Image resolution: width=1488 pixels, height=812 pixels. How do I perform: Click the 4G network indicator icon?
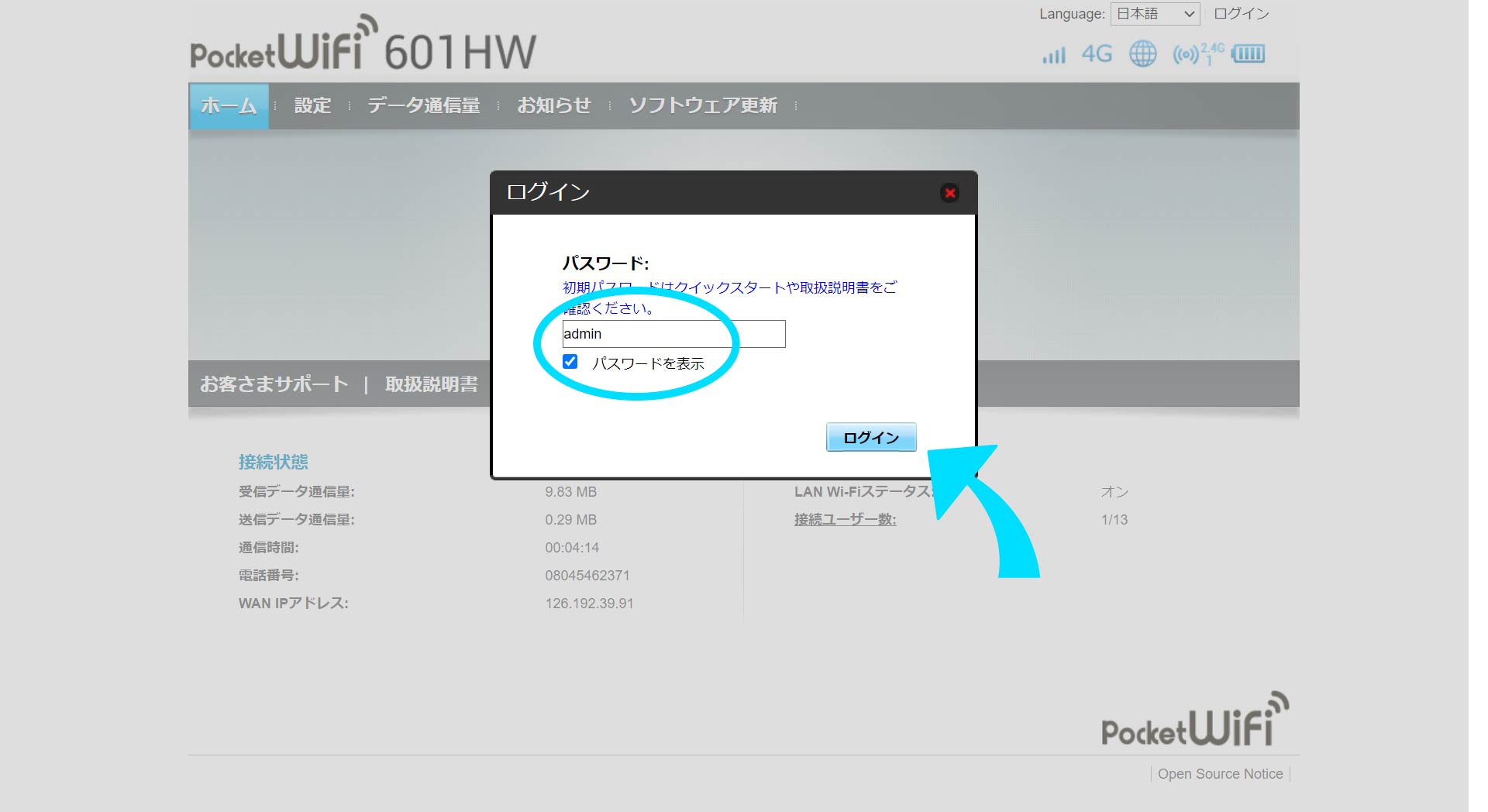pyautogui.click(x=1097, y=54)
